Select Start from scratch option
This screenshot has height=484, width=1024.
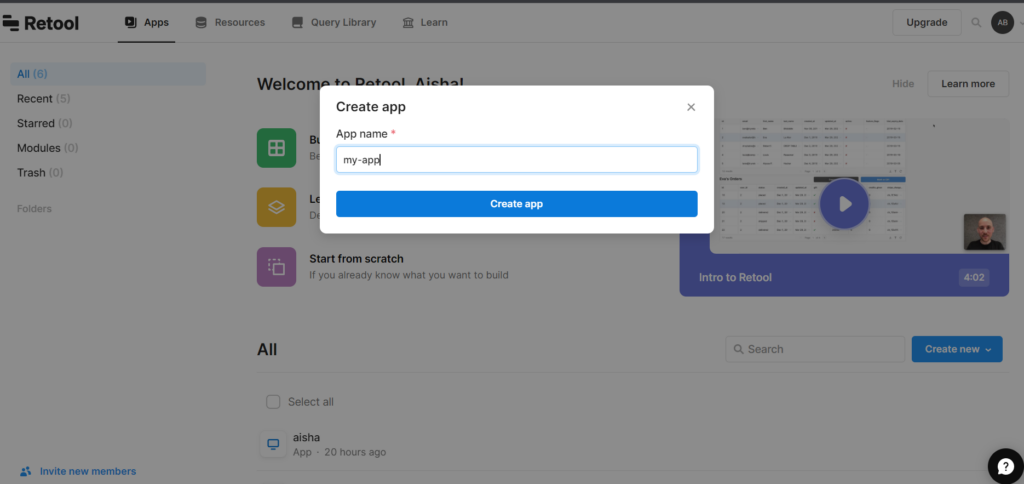pos(409,266)
